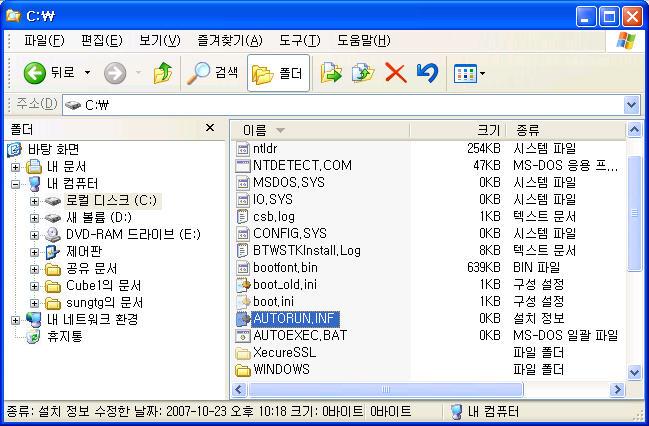Open the 도구(T) menu
Viewport: 649px width, 426px height.
point(300,41)
